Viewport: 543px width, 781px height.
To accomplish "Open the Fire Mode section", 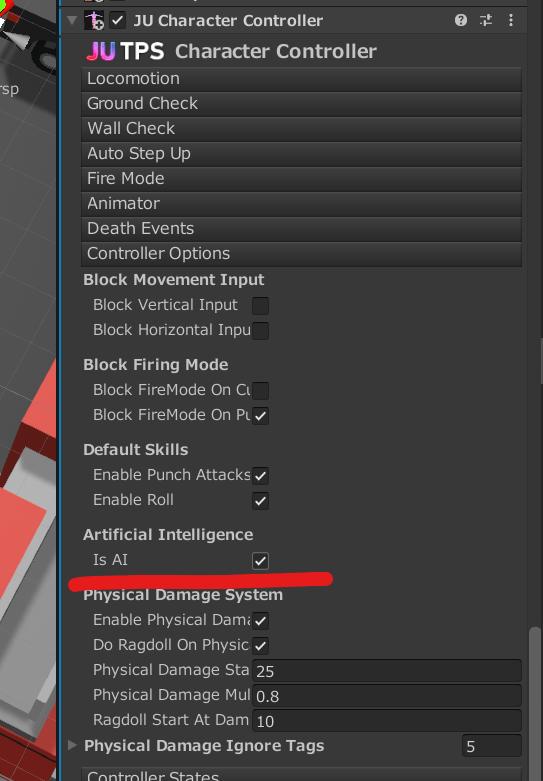I will tap(301, 178).
